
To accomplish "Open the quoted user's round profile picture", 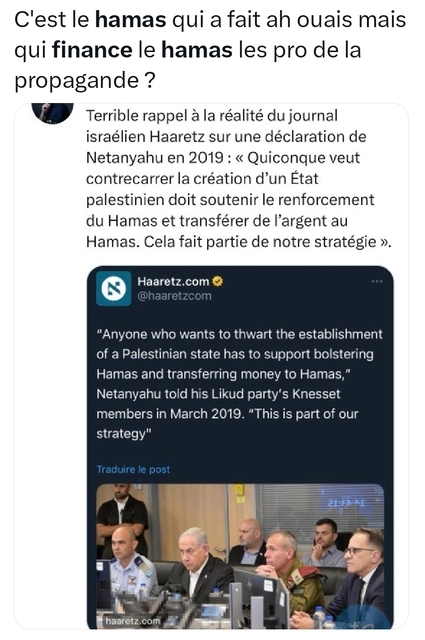I will pos(53,113).
